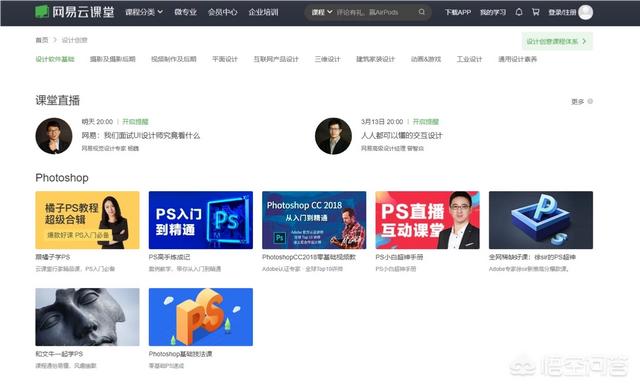Click the subtitle starting with Adobe认证专家
This screenshot has width=640, height=388.
302,269
